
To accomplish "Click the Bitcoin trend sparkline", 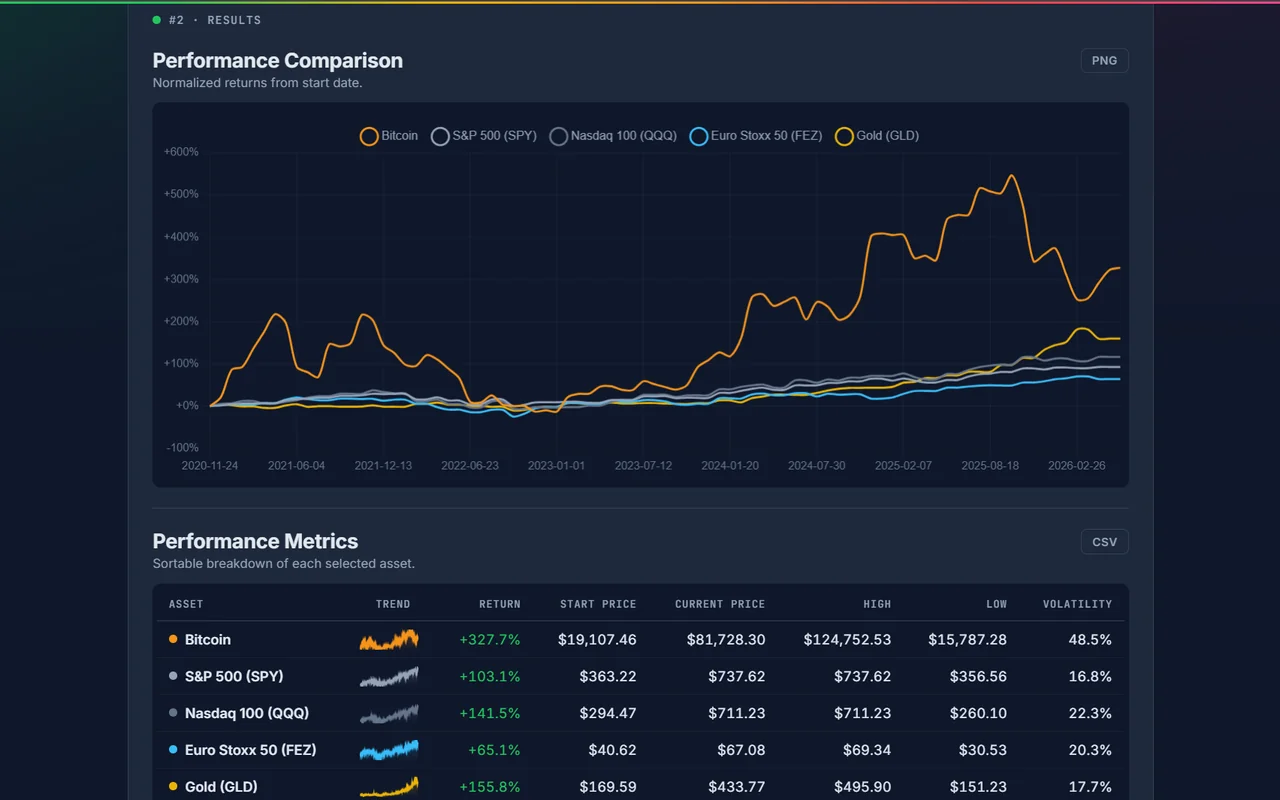I will [x=389, y=640].
